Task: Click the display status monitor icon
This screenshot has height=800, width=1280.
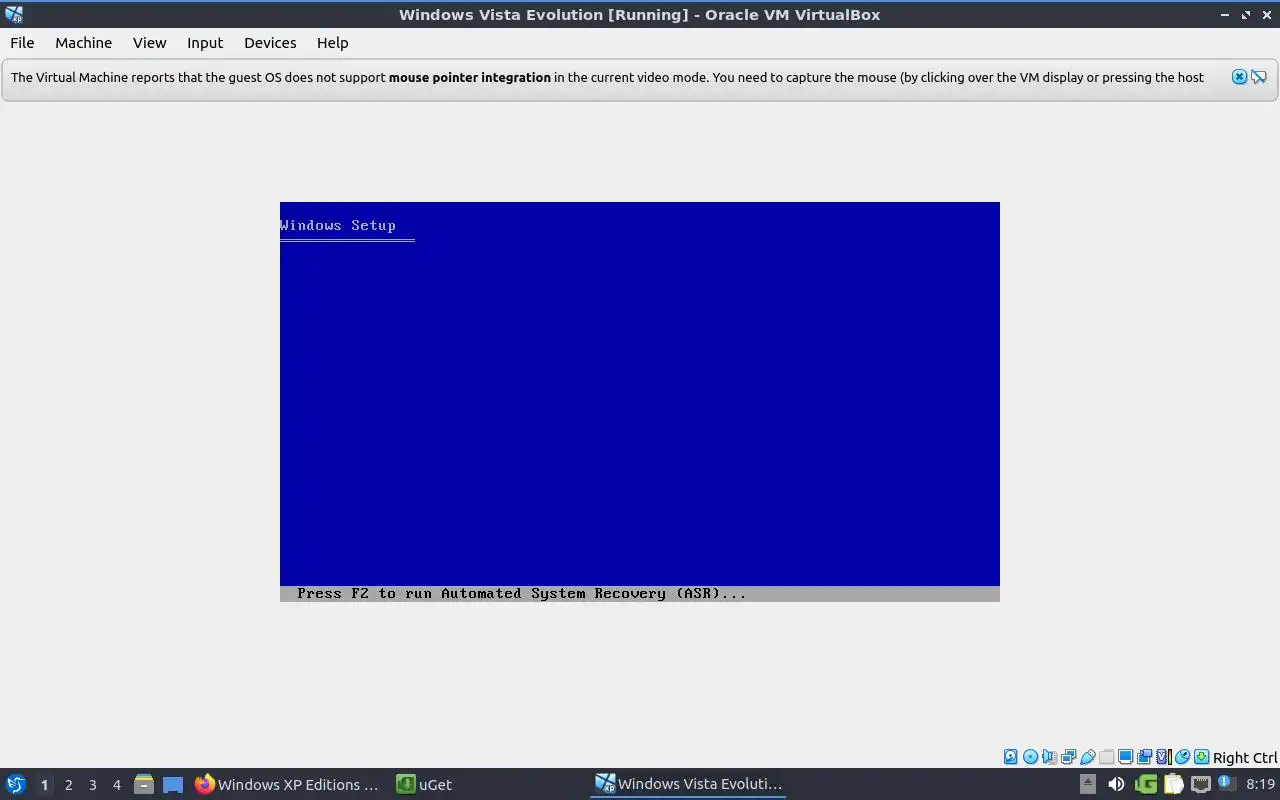Action: click(x=1125, y=757)
